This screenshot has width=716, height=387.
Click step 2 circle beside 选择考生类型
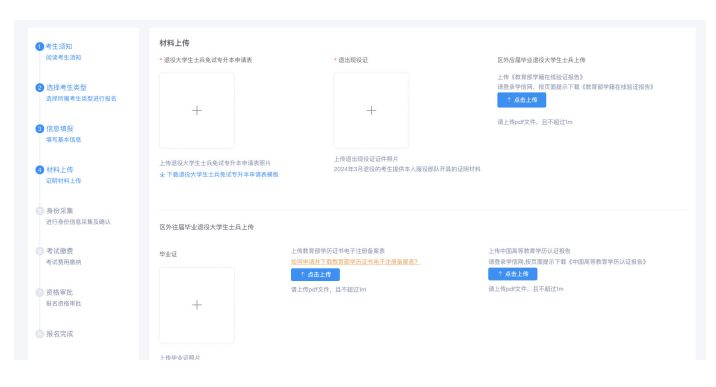(x=40, y=88)
